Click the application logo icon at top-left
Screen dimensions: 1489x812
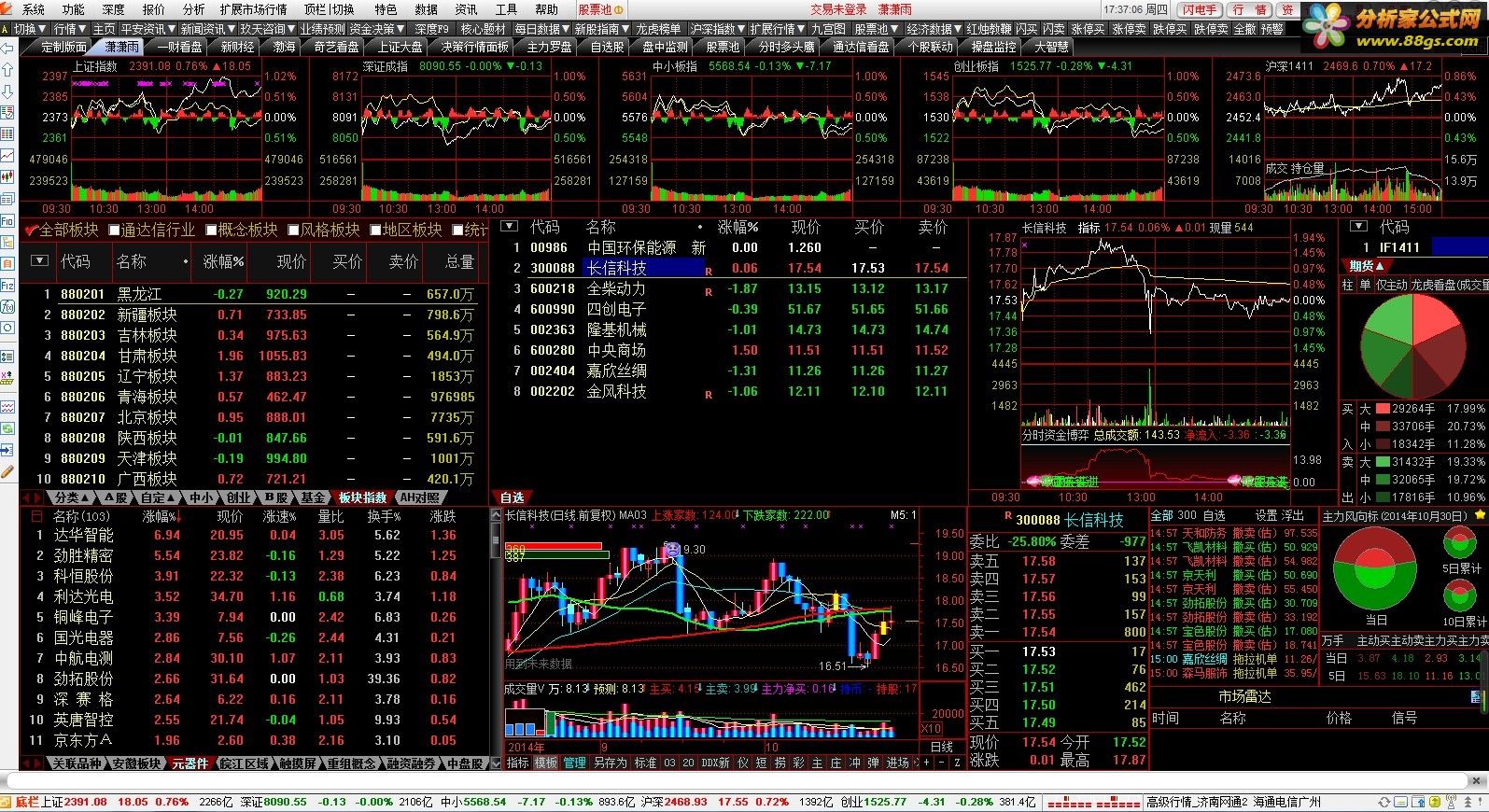tap(7, 8)
